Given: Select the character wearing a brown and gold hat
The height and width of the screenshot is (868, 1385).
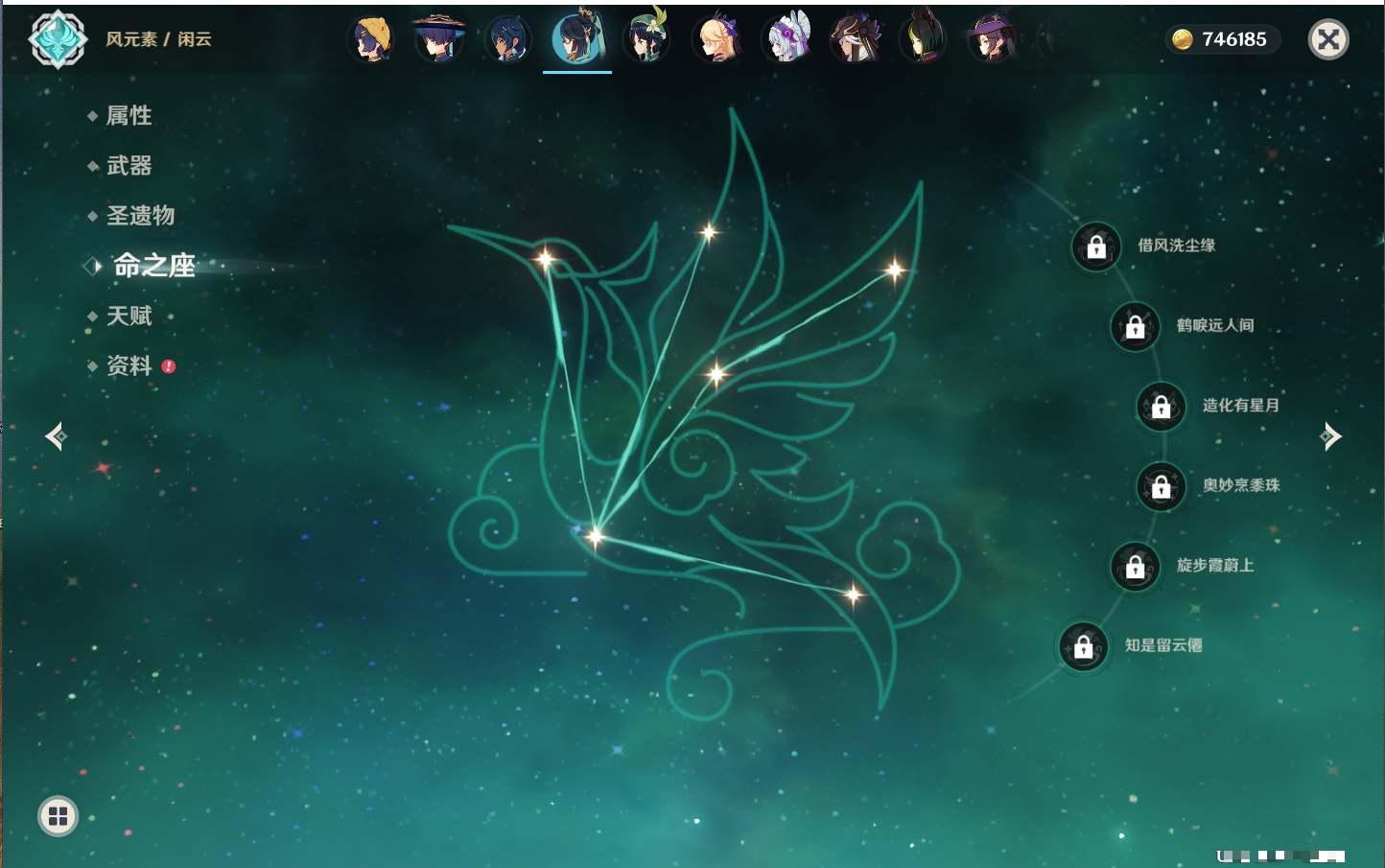Looking at the screenshot, I should pos(855,39).
